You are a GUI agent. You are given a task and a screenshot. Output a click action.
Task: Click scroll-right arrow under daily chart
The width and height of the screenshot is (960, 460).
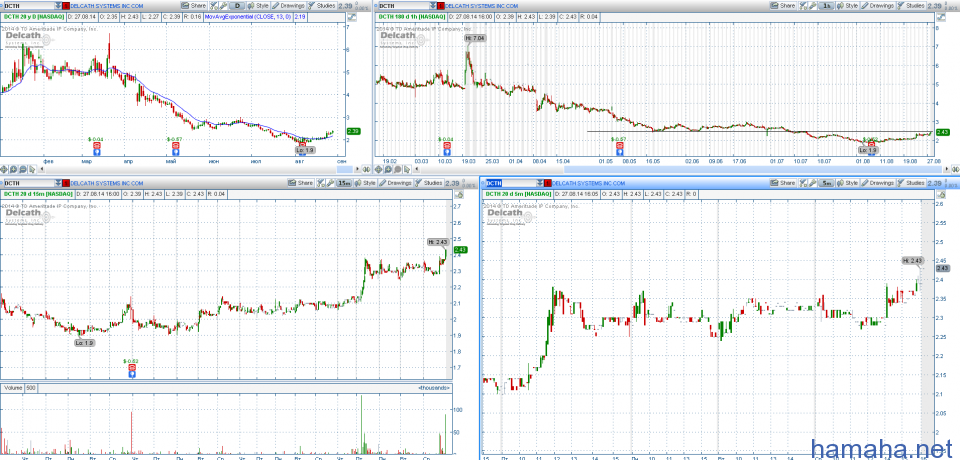[x=357, y=170]
